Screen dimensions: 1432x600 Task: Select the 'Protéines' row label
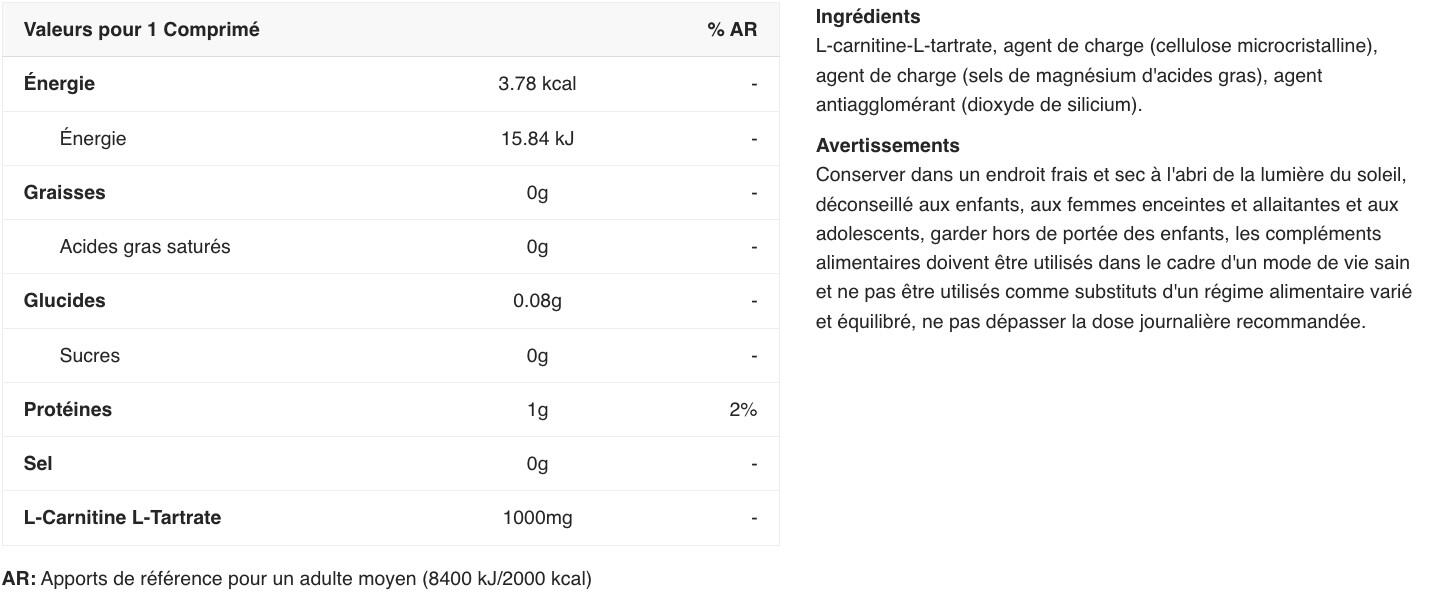point(68,410)
